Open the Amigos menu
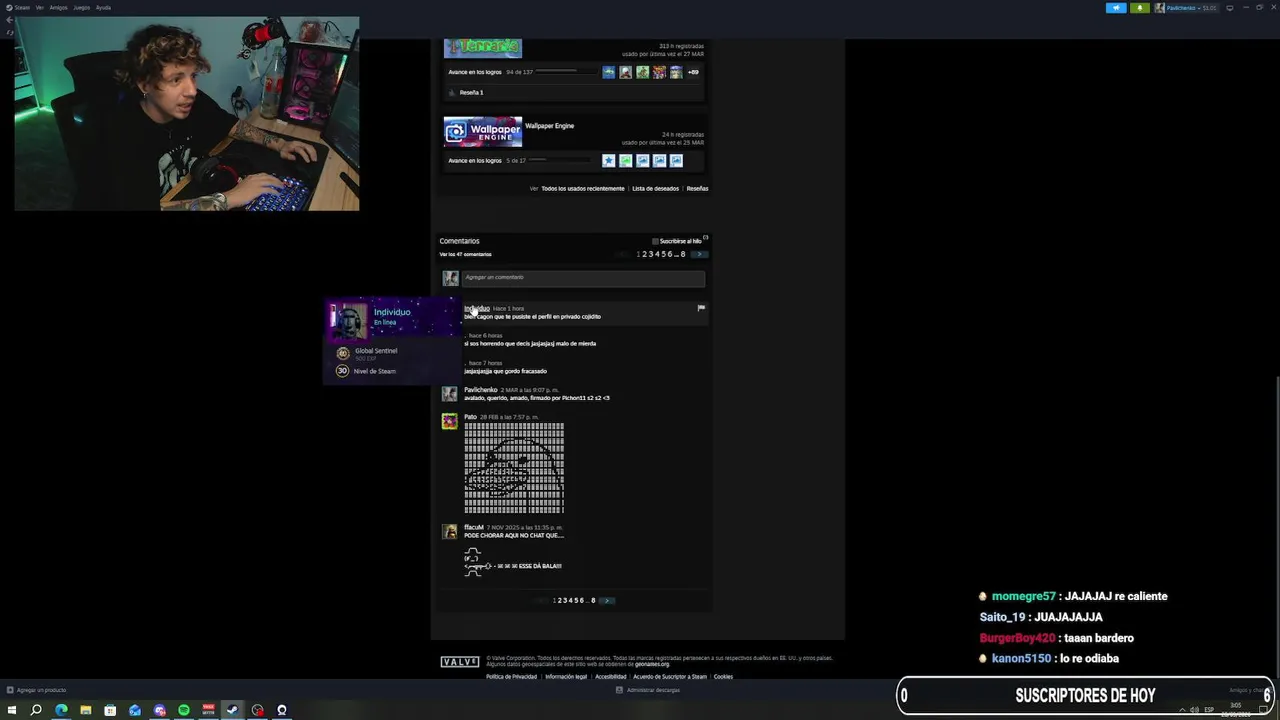The width and height of the screenshot is (1280, 720). [x=59, y=7]
